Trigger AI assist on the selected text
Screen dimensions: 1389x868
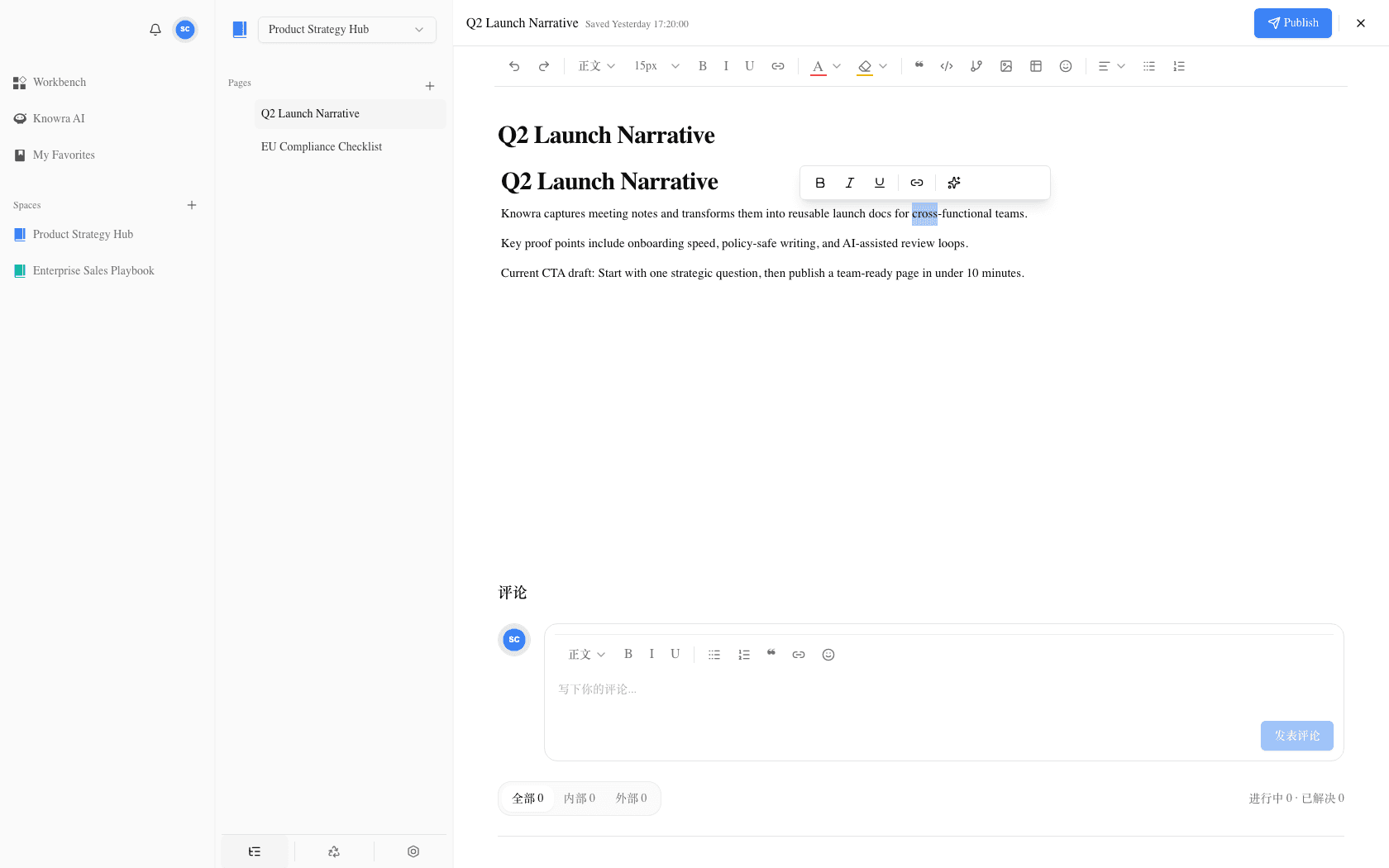(953, 183)
